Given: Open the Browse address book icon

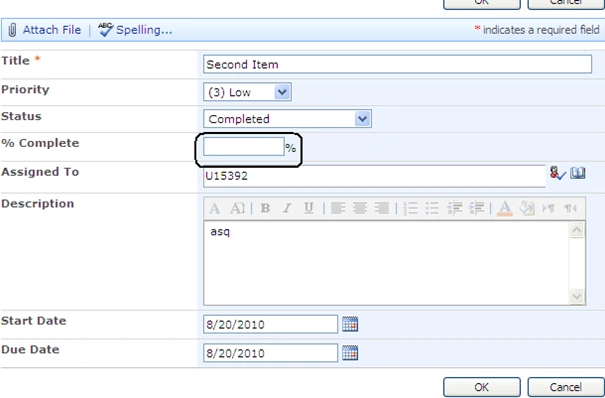Looking at the screenshot, I should point(578,173).
